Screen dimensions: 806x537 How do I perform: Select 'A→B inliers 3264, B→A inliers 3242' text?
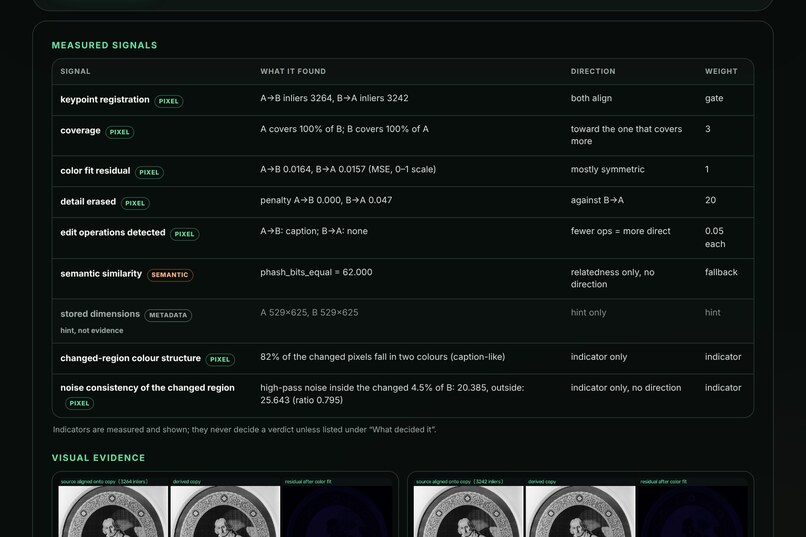[x=334, y=98]
